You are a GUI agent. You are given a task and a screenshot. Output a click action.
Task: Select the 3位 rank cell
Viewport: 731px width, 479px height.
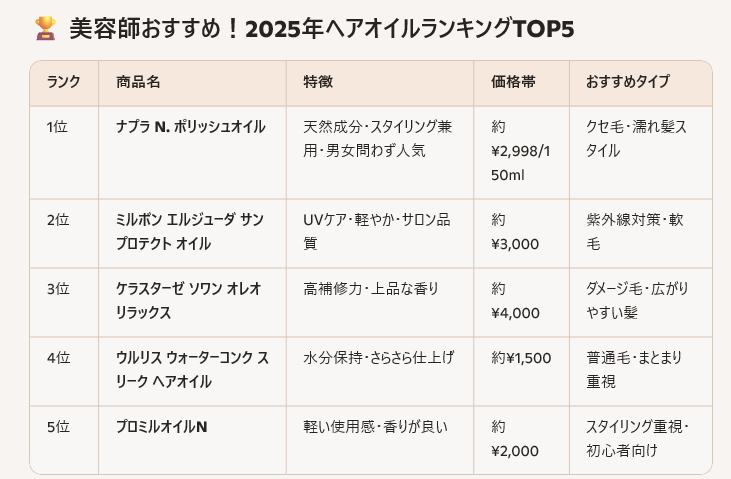[x=58, y=289]
